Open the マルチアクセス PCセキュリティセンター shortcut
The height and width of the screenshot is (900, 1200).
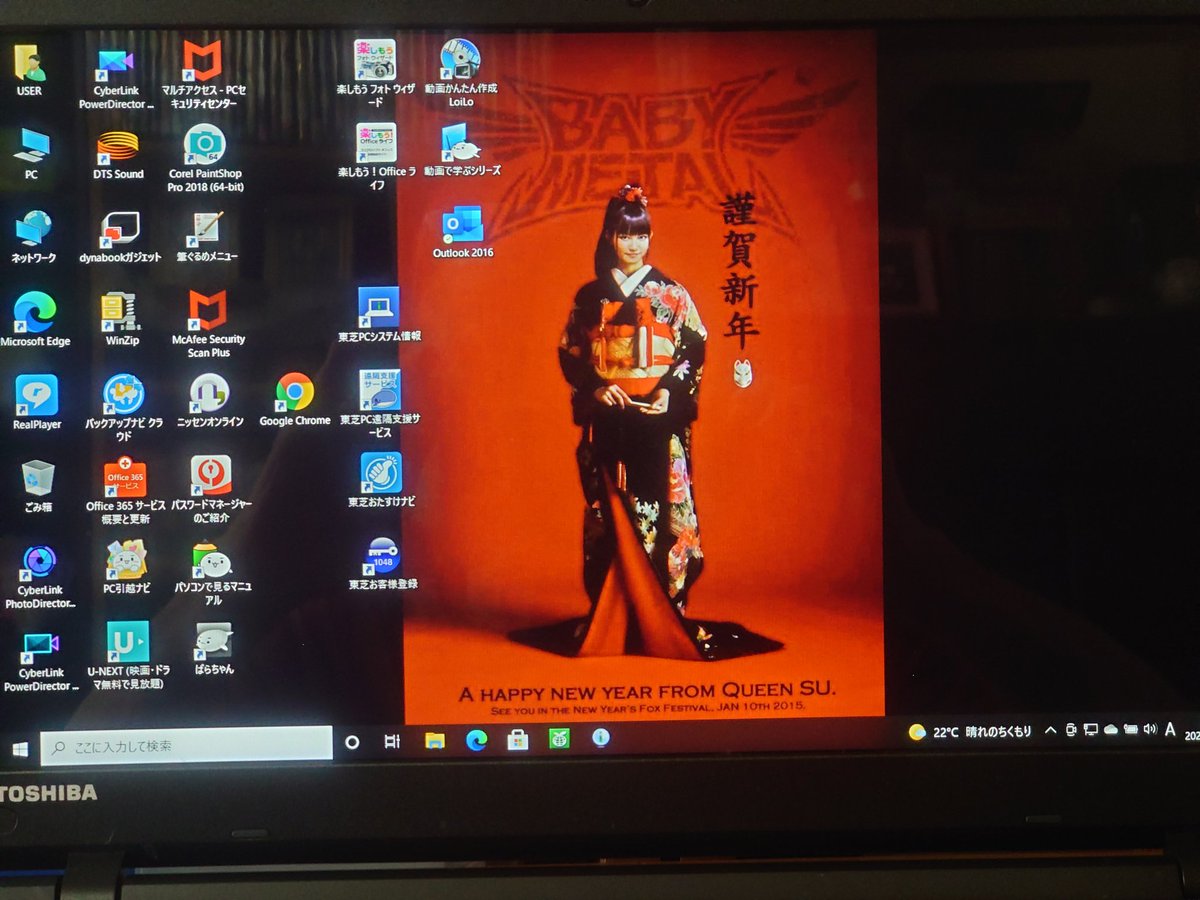pyautogui.click(x=203, y=74)
